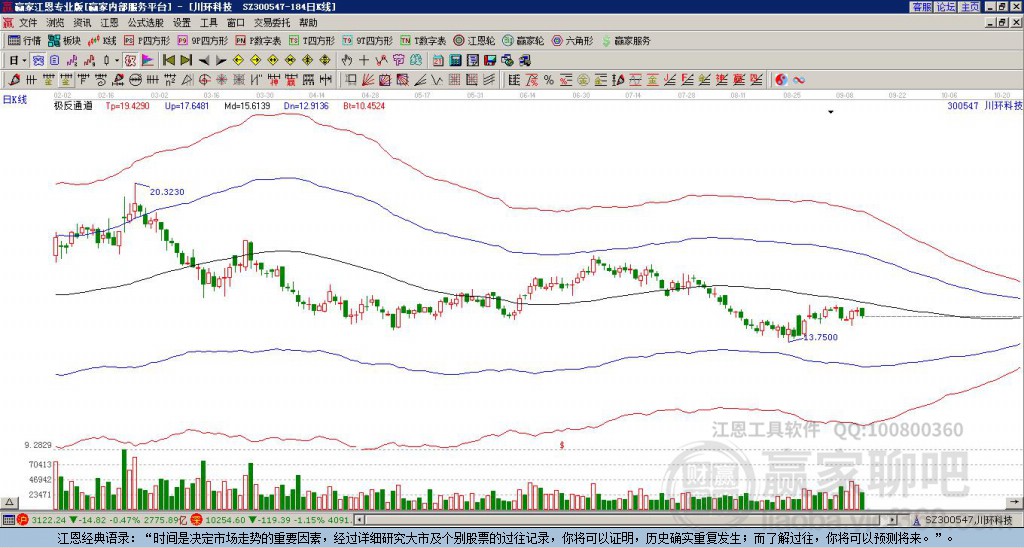The width and height of the screenshot is (1024, 548).
Task: Click the 主页 link in the title bar
Action: (970, 7)
